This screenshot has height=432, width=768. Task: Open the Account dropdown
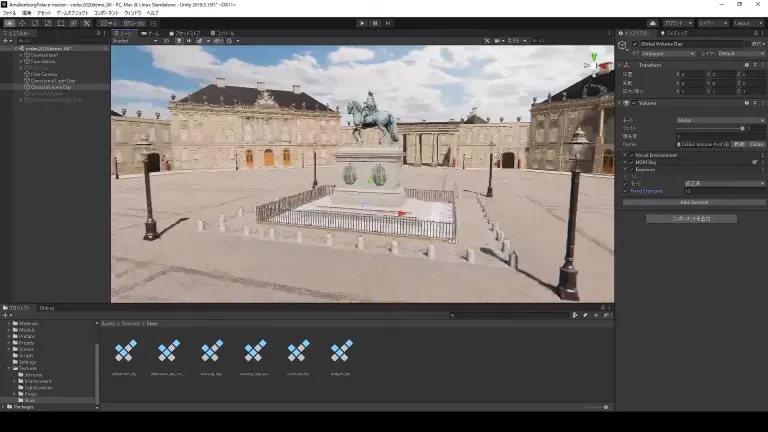pos(678,23)
